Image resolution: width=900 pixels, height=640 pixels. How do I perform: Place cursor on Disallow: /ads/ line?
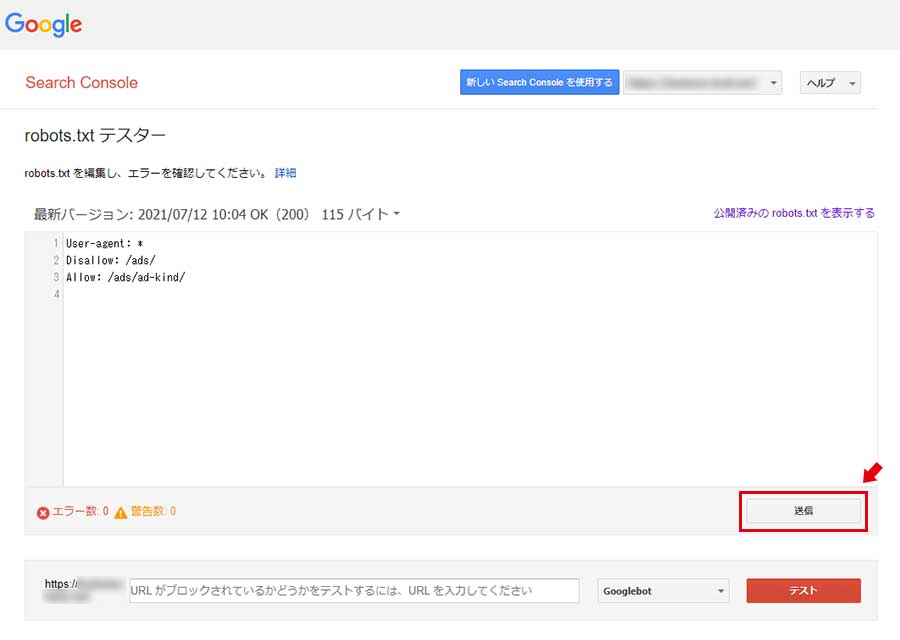pos(110,261)
